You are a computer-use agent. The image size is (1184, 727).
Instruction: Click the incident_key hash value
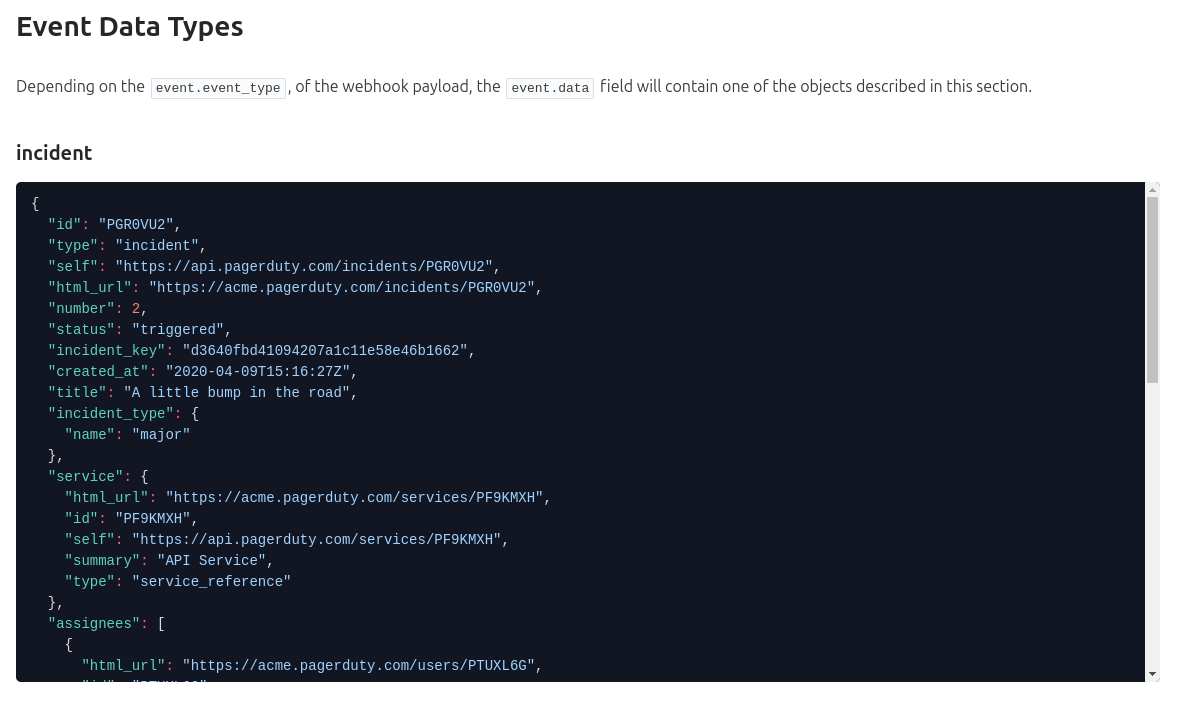pyautogui.click(x=325, y=350)
